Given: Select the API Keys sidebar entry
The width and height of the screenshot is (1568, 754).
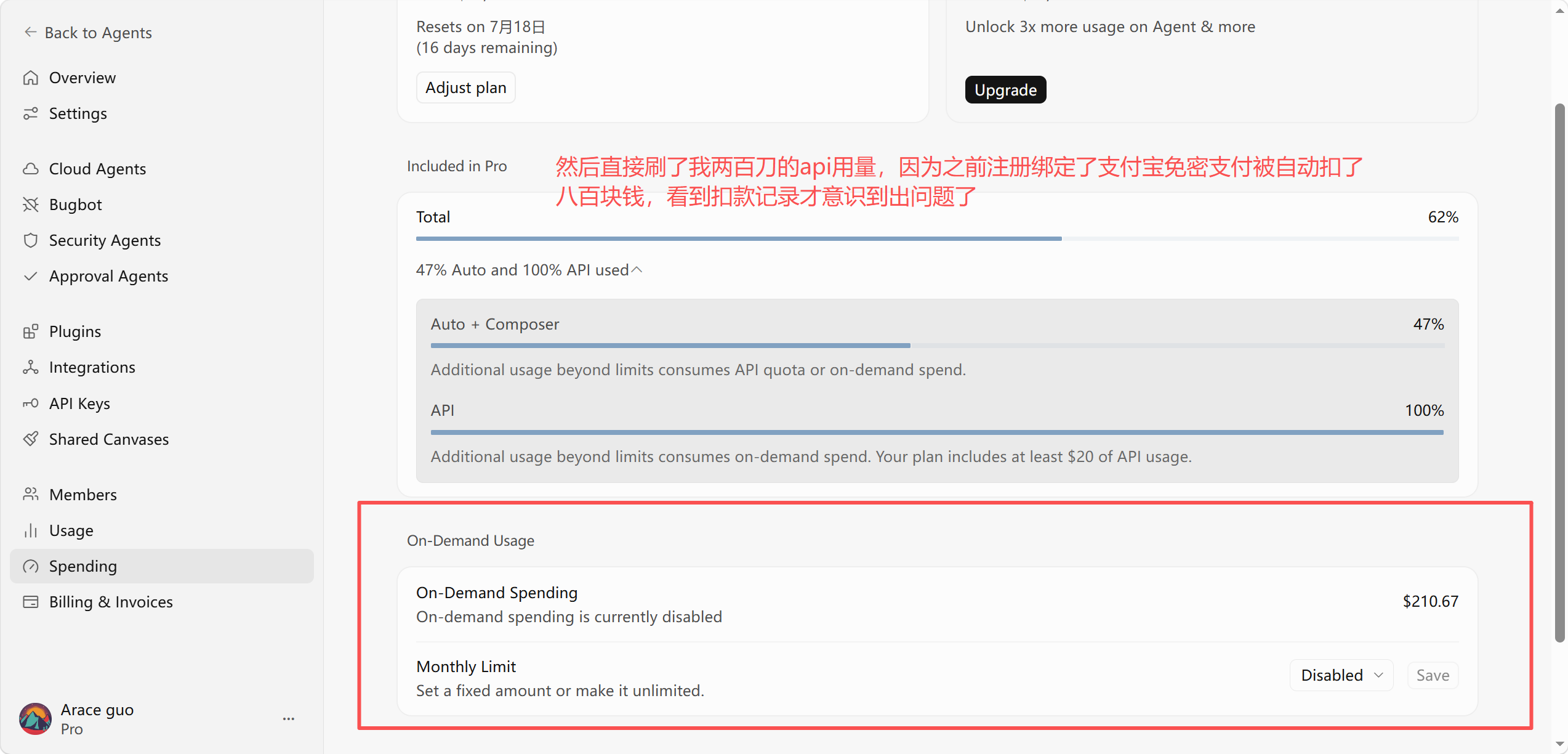Looking at the screenshot, I should point(162,403).
